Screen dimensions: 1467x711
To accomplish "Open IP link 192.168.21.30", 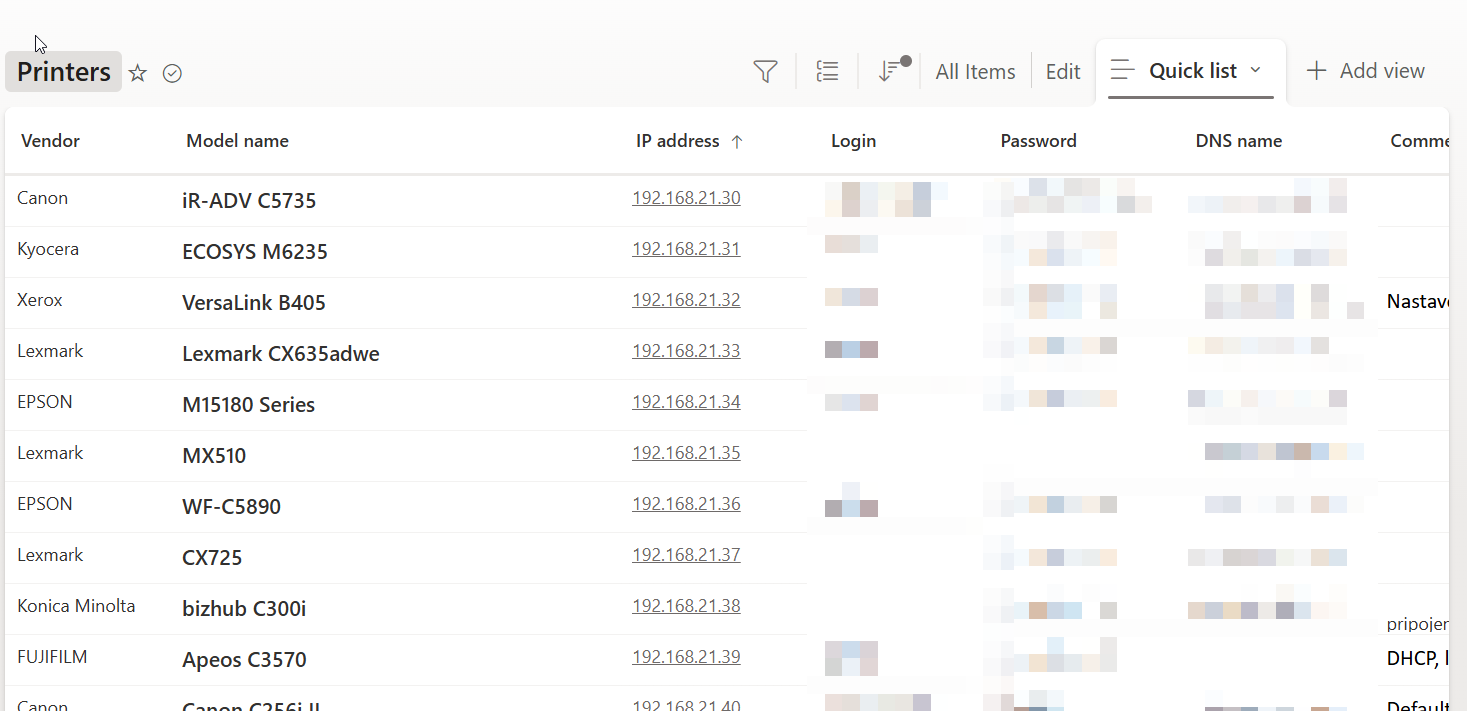I will 686,198.
